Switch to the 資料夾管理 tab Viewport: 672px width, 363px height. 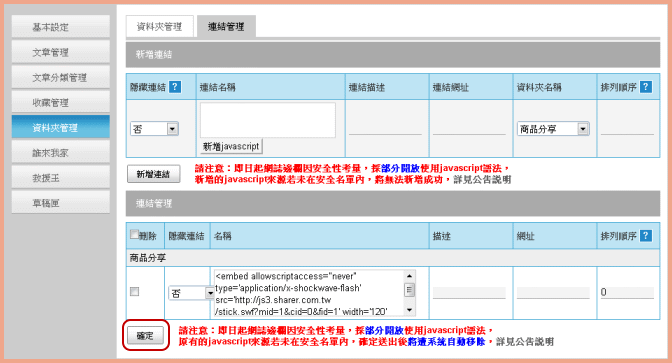pos(159,27)
